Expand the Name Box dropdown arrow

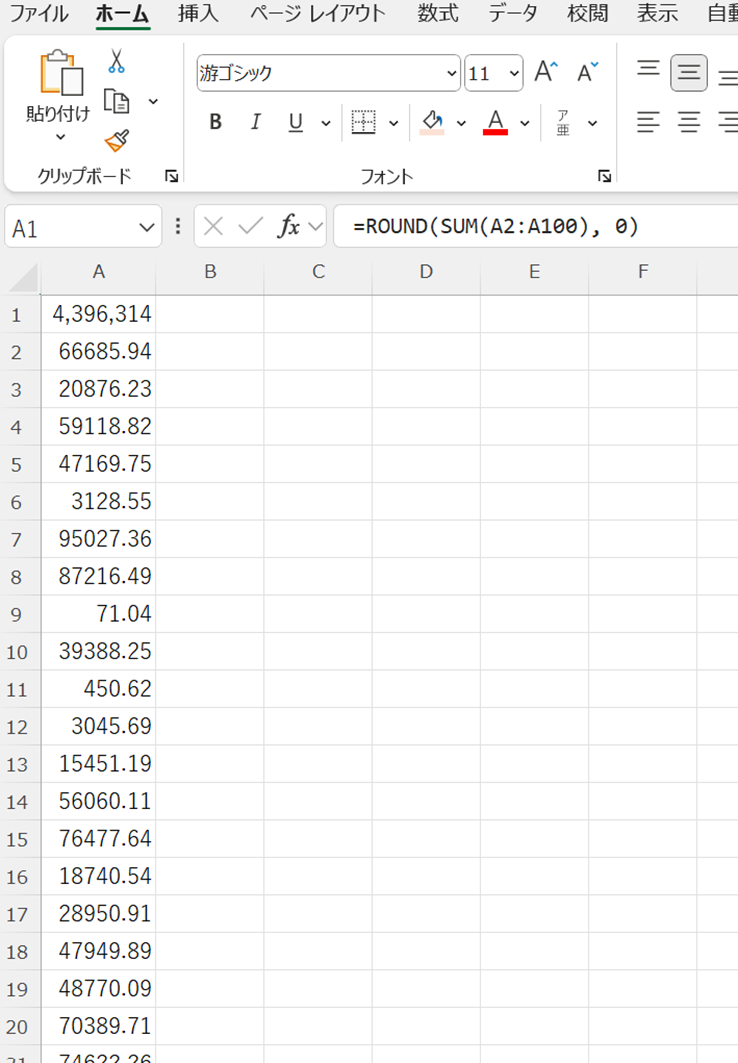[x=145, y=228]
